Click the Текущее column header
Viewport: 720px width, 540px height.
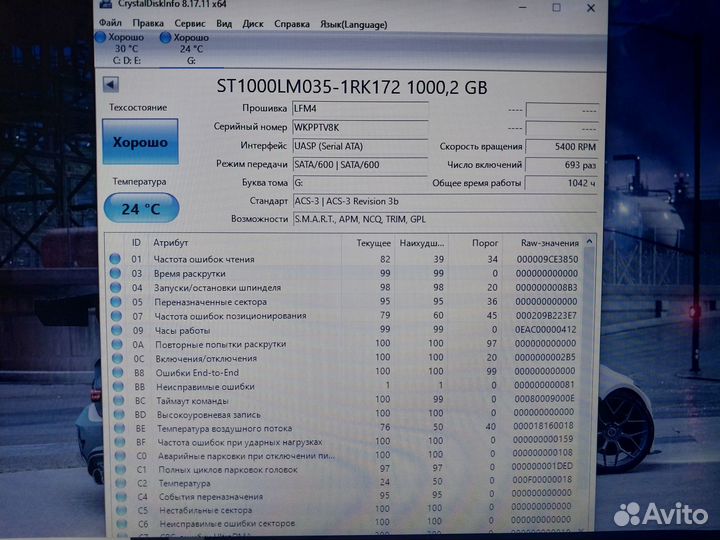(373, 243)
